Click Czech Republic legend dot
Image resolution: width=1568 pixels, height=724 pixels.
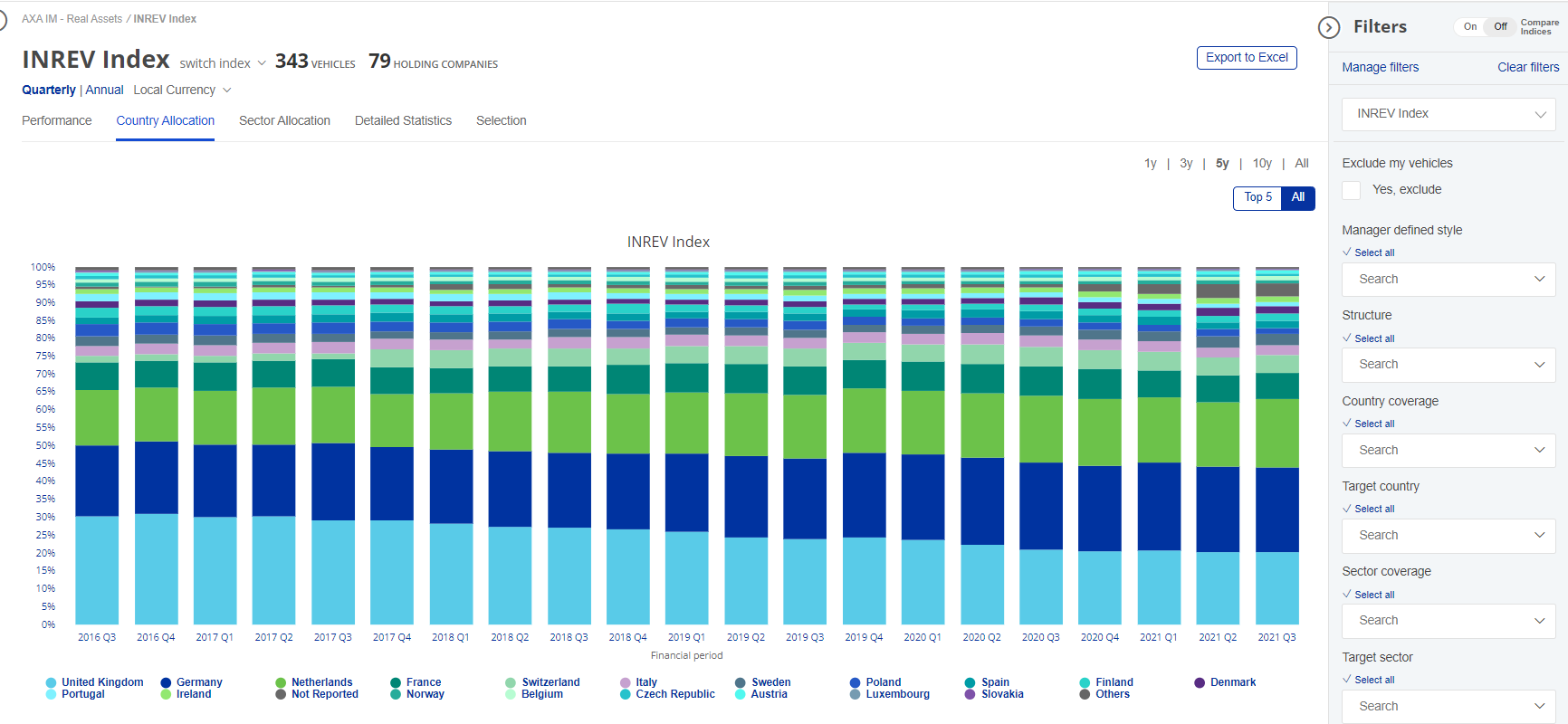pos(626,695)
